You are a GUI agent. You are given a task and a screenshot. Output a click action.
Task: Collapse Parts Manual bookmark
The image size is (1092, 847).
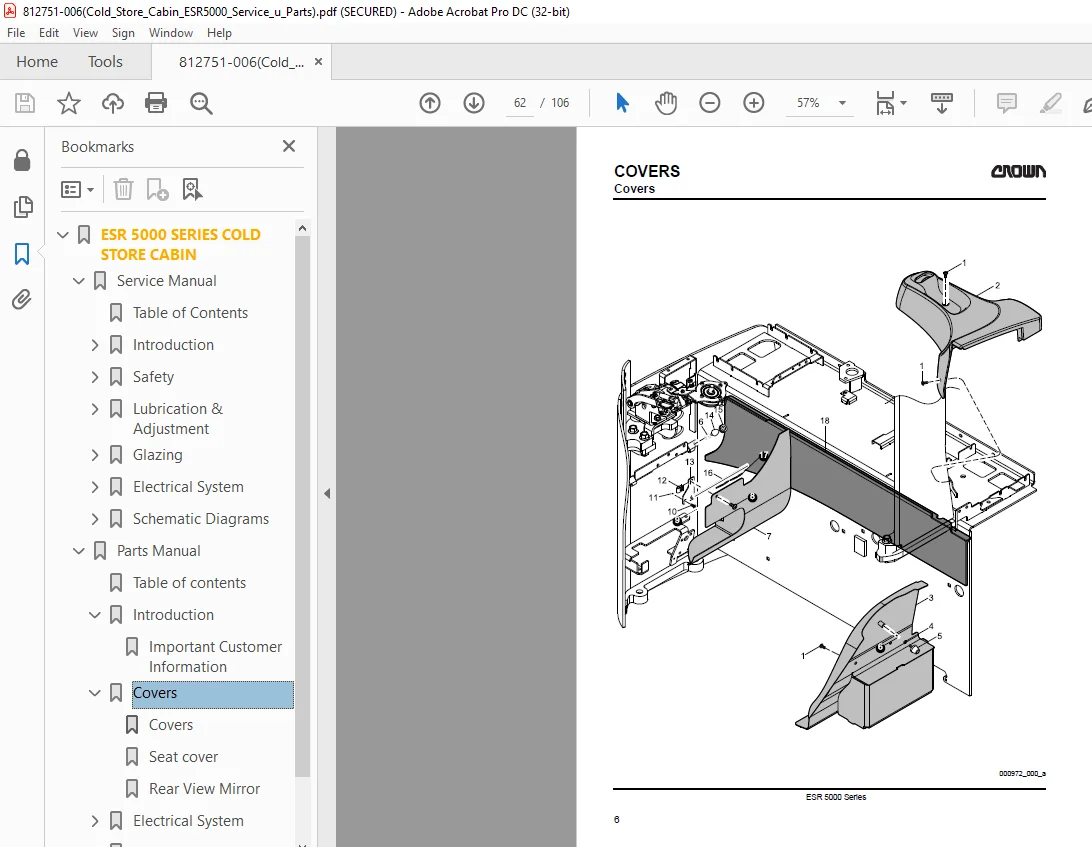tap(79, 551)
